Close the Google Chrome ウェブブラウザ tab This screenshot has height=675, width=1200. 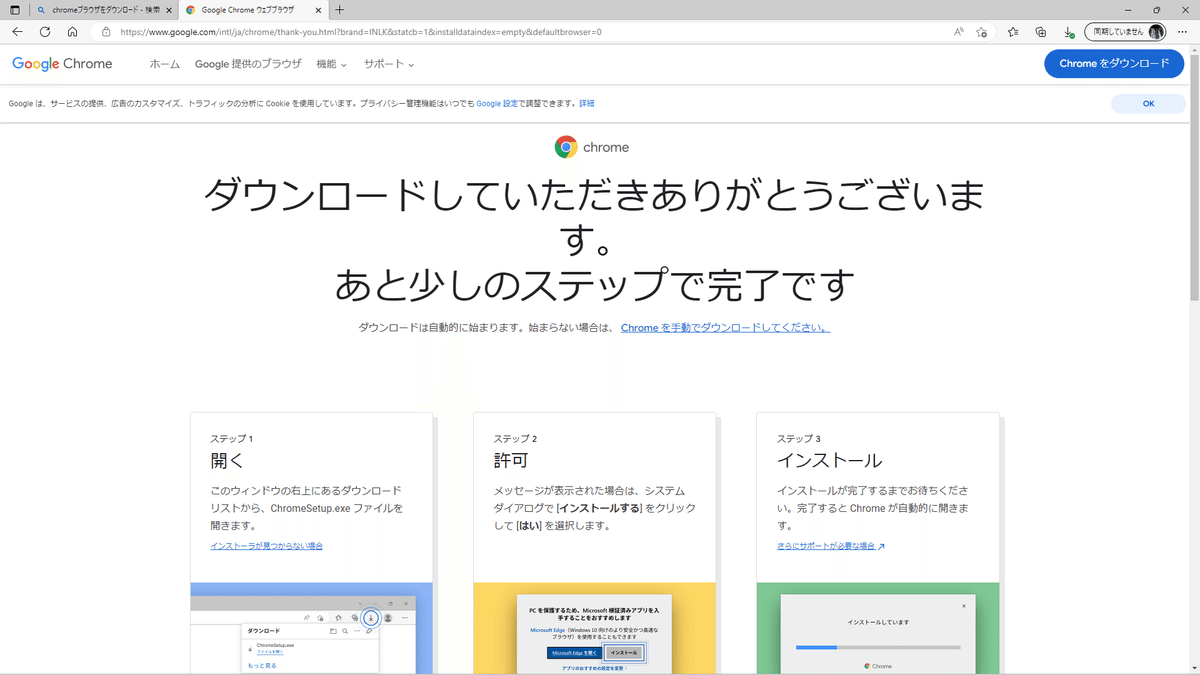point(320,10)
